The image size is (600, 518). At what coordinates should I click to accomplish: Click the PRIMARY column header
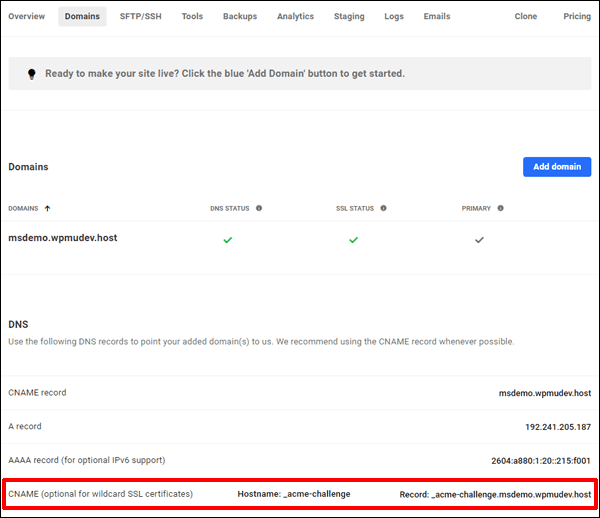tap(476, 209)
